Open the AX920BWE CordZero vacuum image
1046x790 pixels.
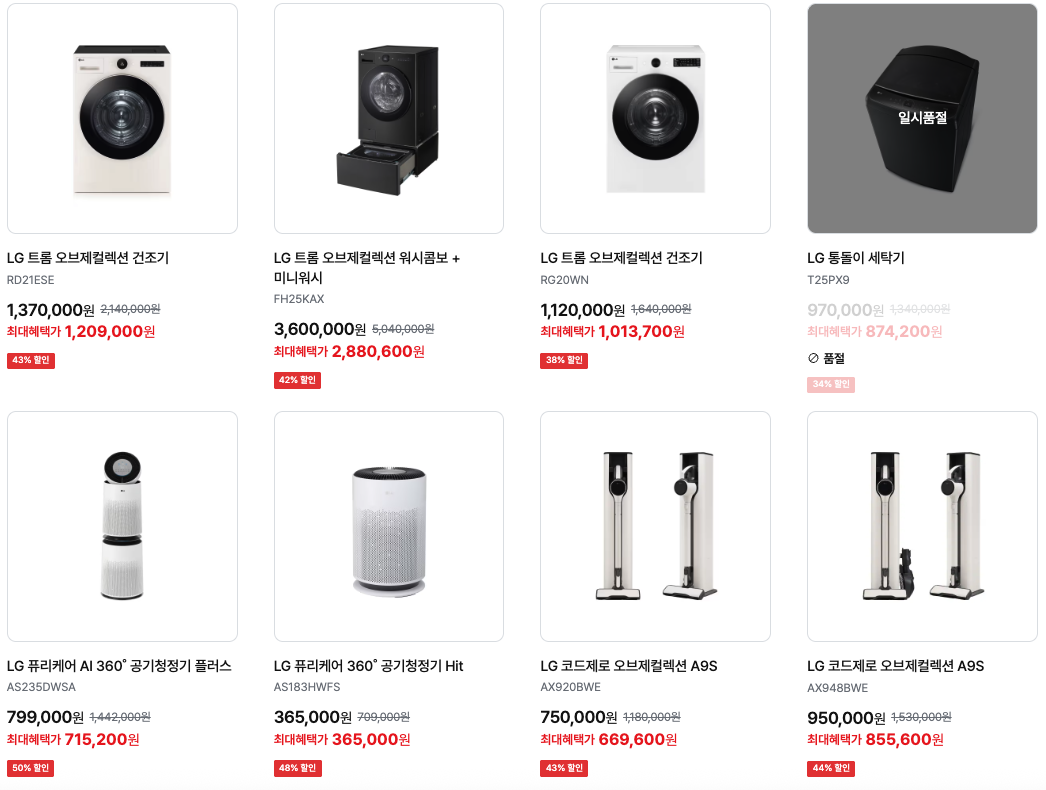click(655, 526)
